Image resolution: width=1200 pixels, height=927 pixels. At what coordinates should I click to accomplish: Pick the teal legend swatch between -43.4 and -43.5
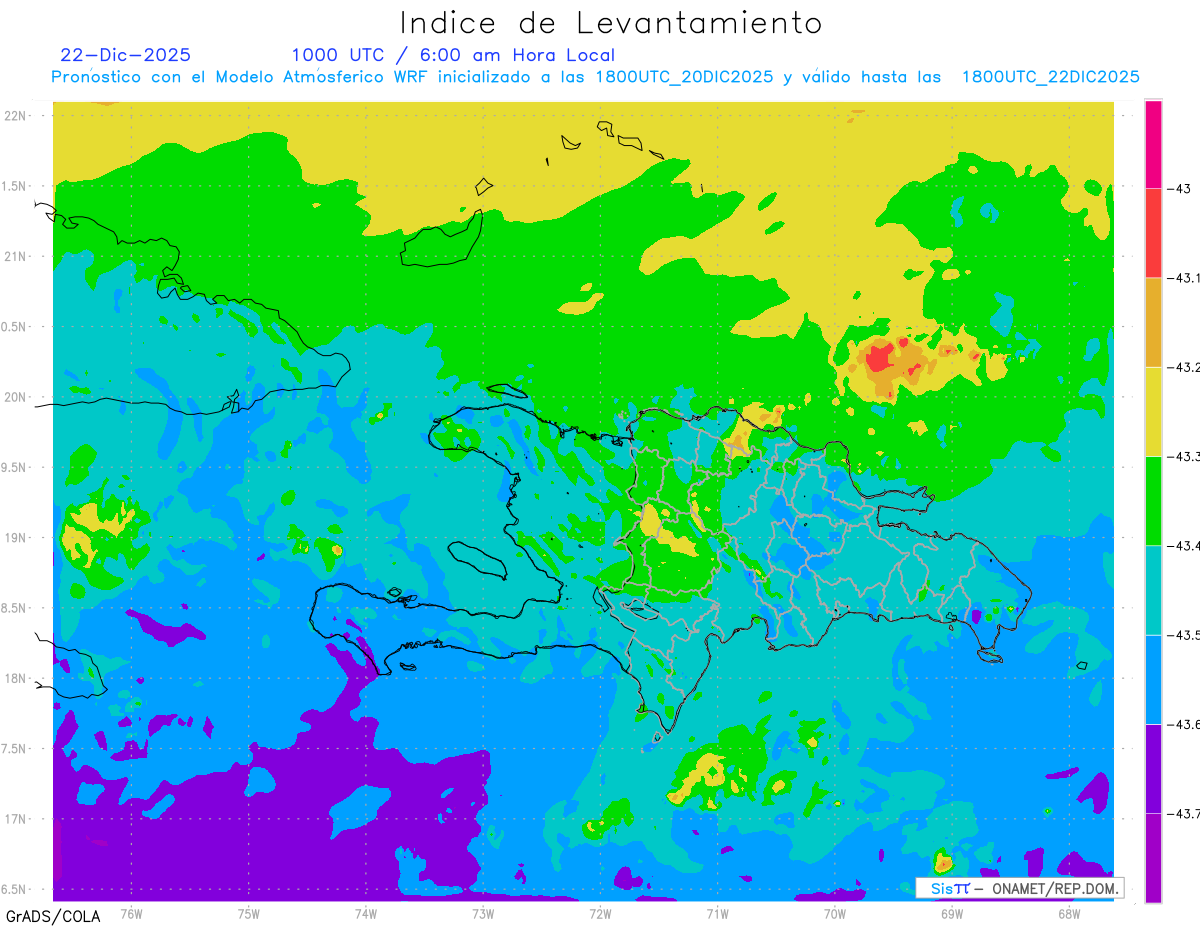click(x=1153, y=590)
